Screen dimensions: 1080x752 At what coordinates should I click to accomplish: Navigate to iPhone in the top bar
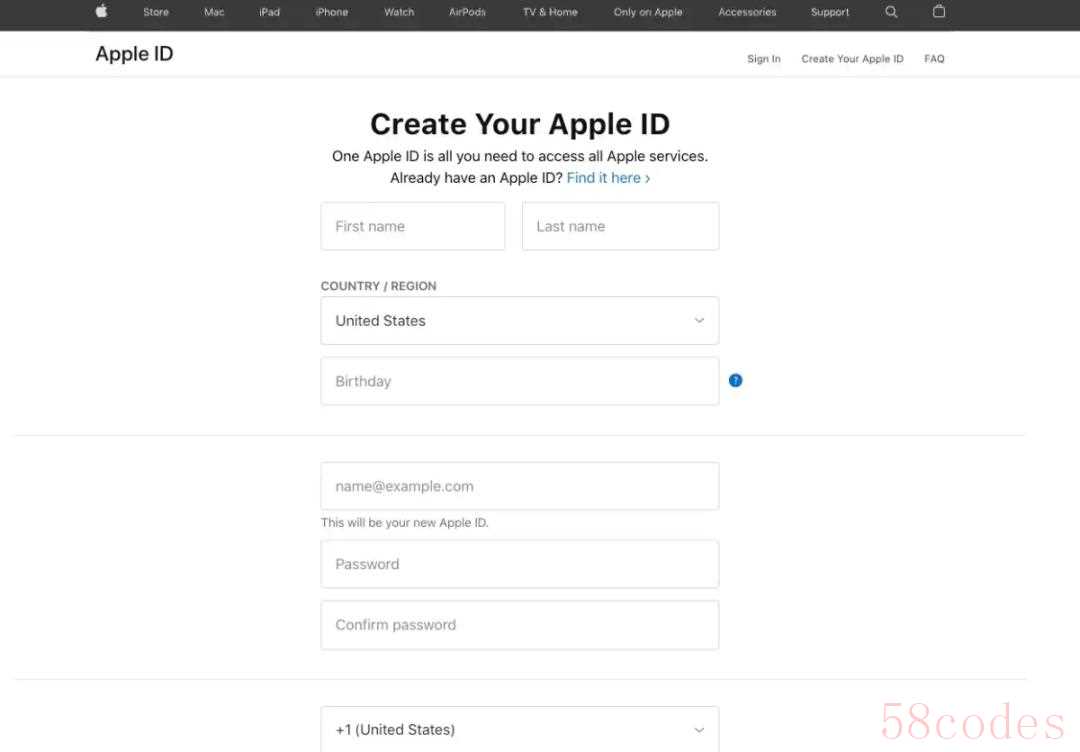click(x=331, y=12)
